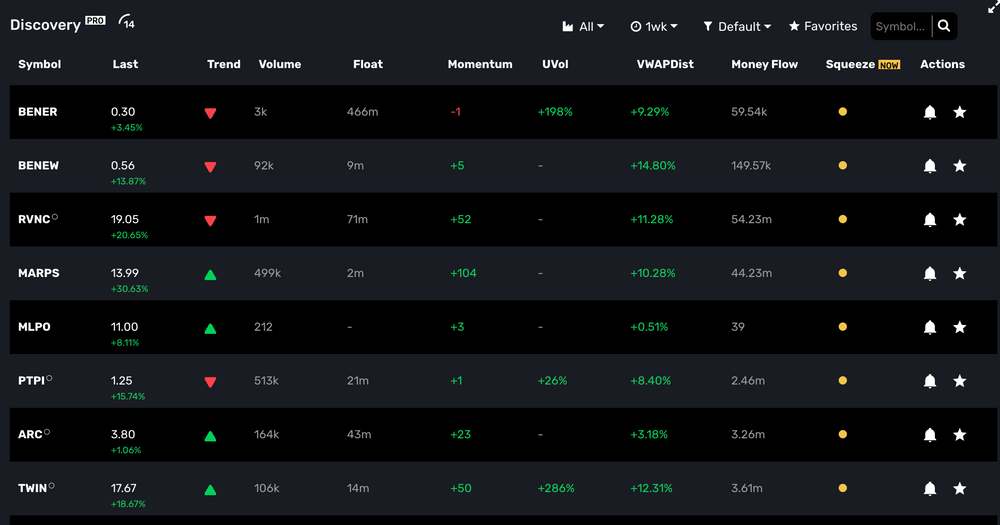This screenshot has width=1000, height=525.
Task: Toggle favorite star for MLPO
Action: tap(960, 328)
